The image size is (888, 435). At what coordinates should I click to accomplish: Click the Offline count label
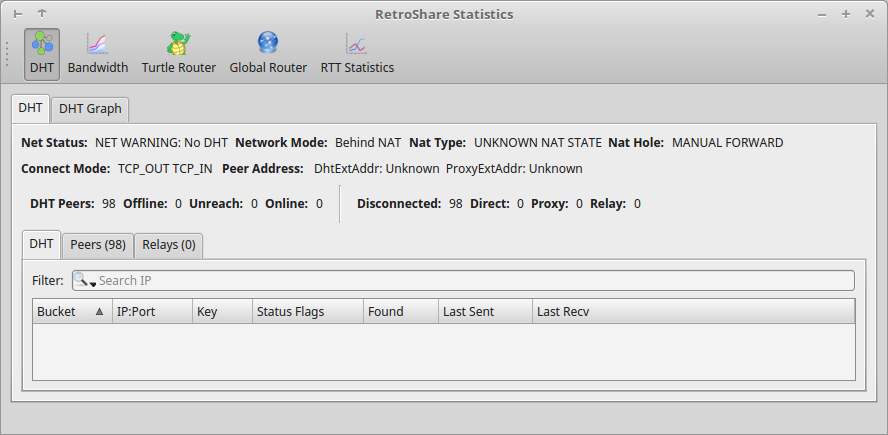click(x=146, y=204)
